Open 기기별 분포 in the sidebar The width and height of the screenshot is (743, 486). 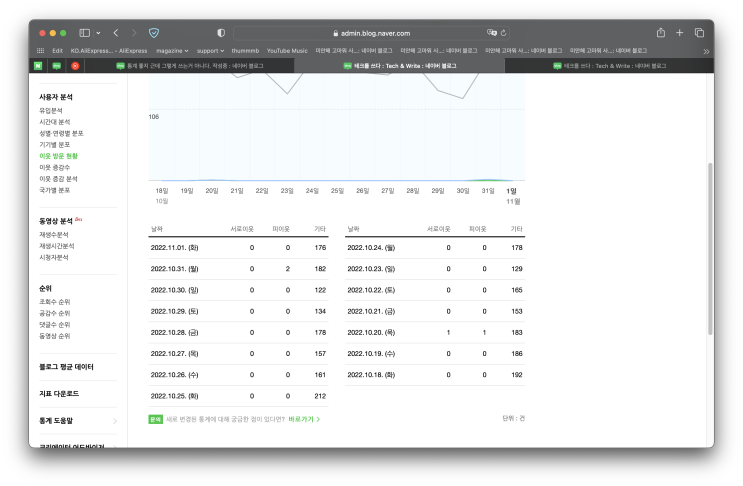[54, 144]
